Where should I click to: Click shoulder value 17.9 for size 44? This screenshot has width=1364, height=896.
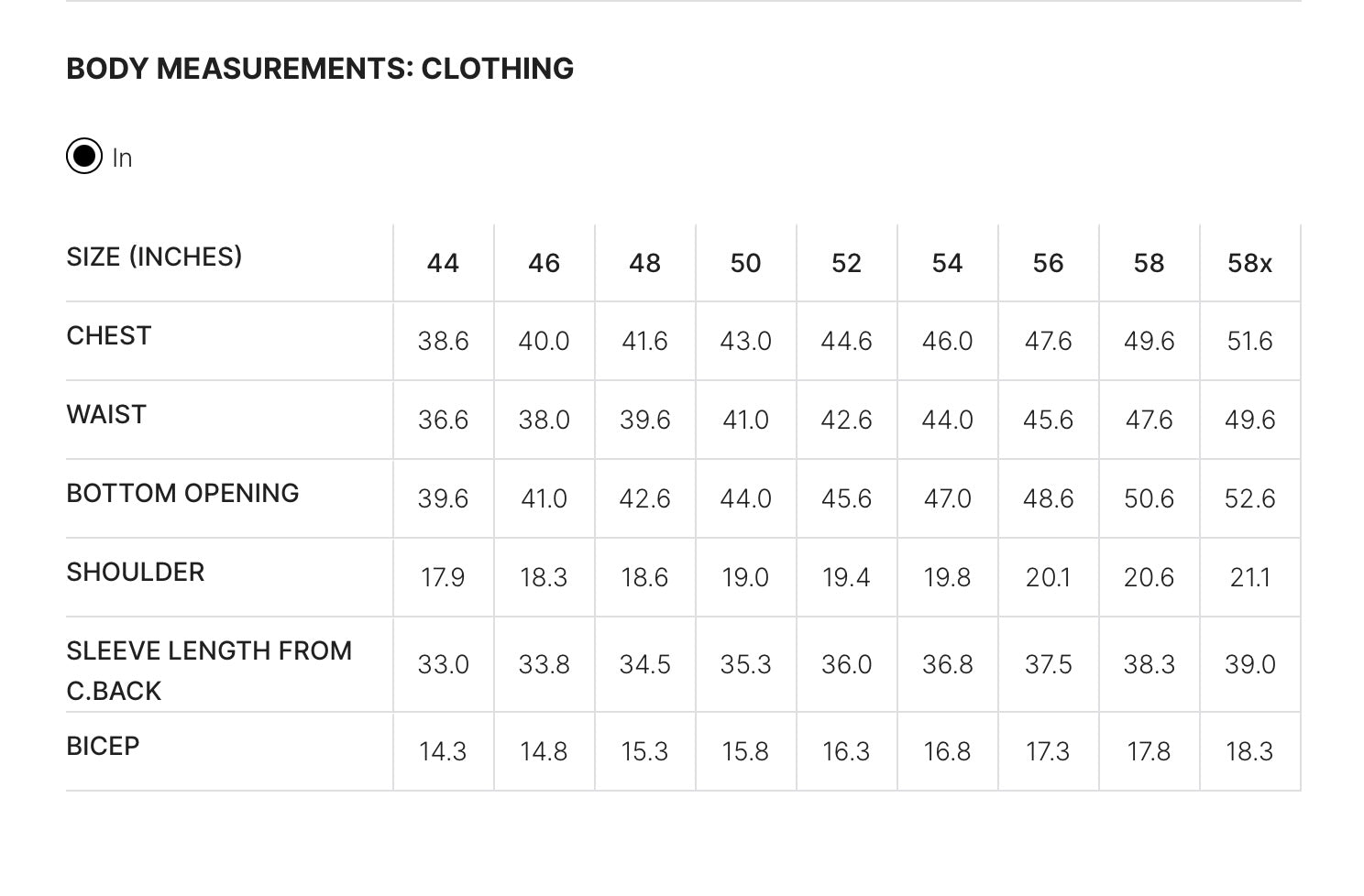click(443, 578)
